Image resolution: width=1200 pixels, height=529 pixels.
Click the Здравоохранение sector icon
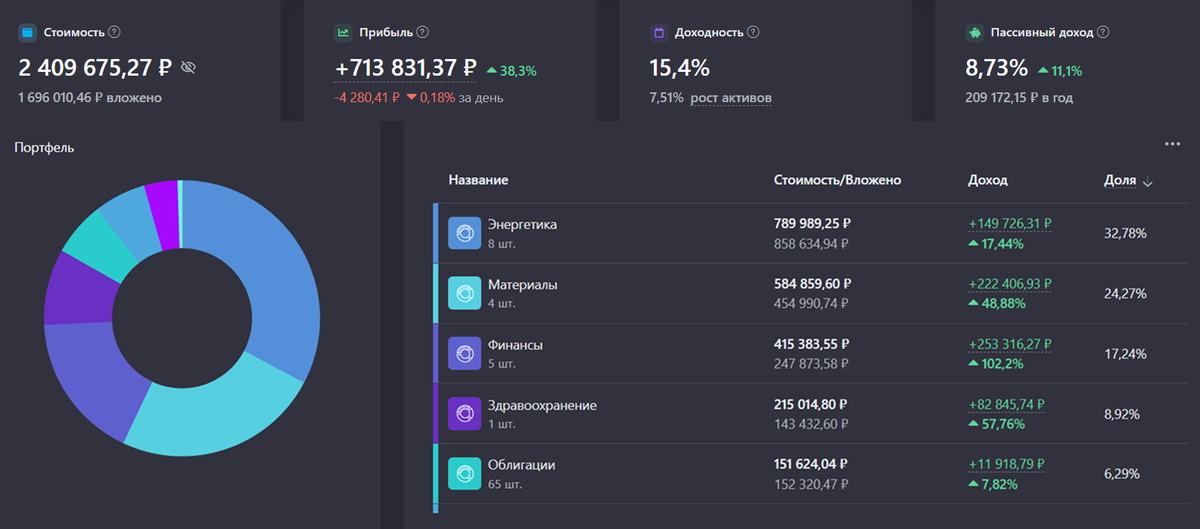[464, 413]
